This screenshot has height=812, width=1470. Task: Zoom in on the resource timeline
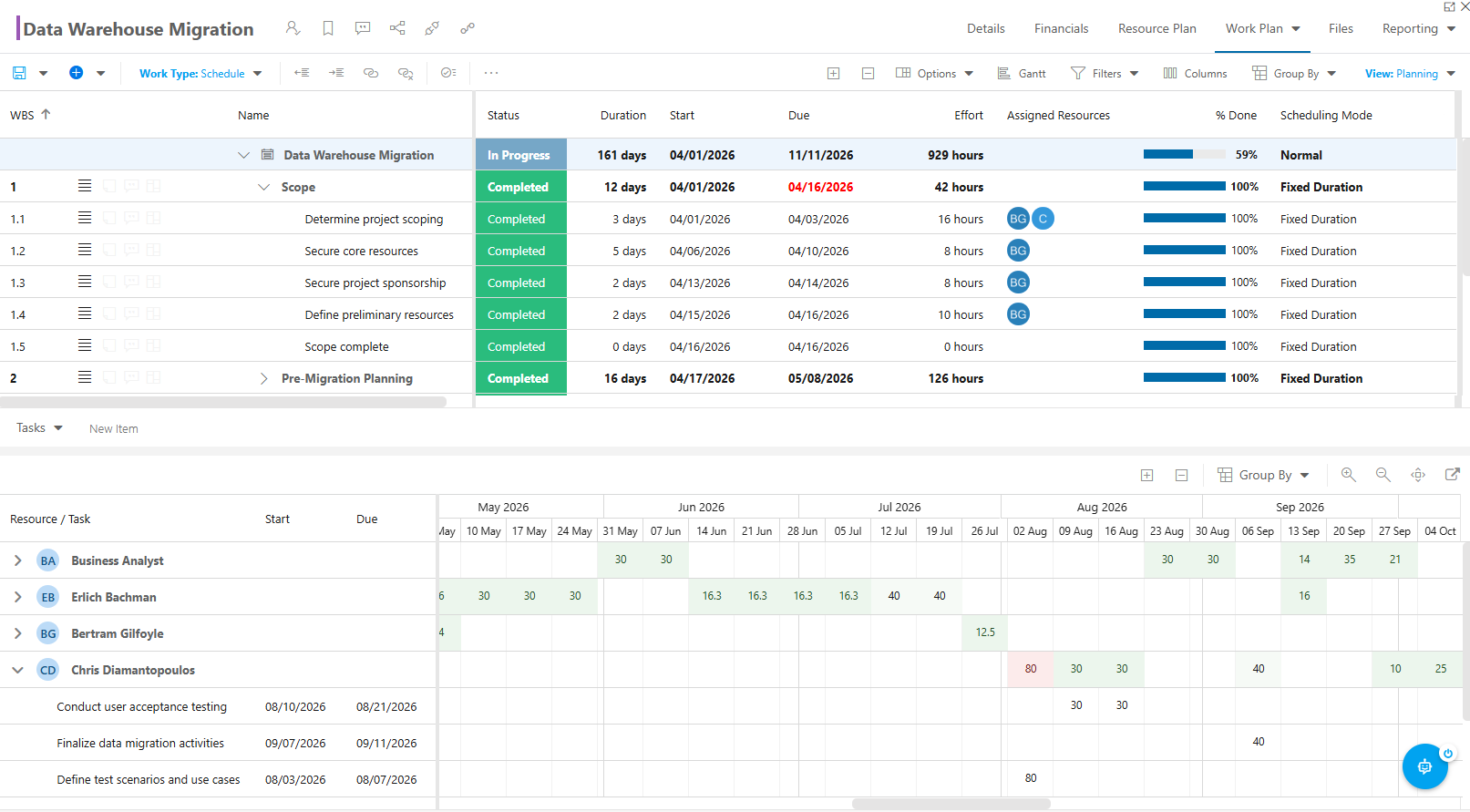[1349, 475]
